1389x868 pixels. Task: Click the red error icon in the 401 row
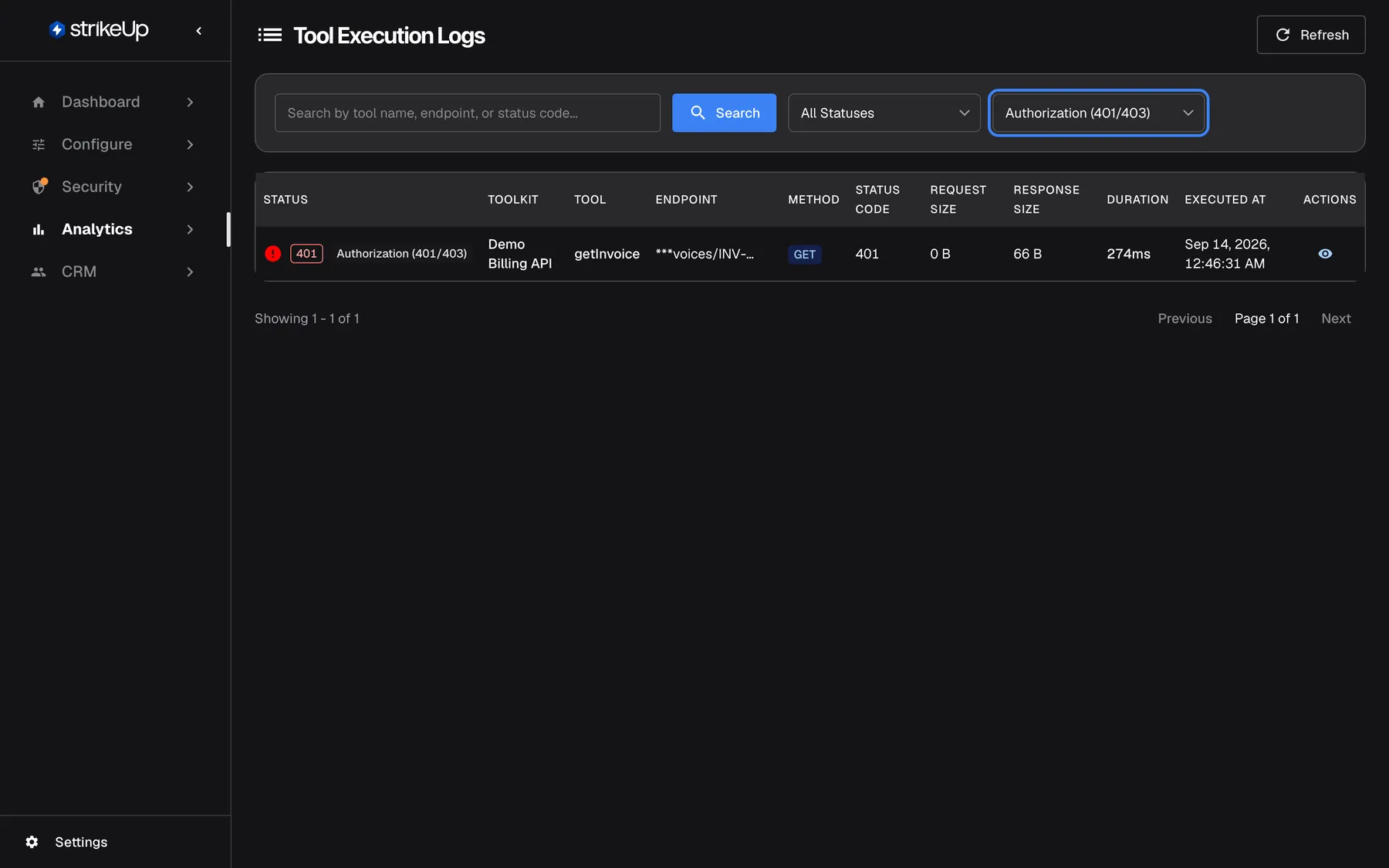273,254
